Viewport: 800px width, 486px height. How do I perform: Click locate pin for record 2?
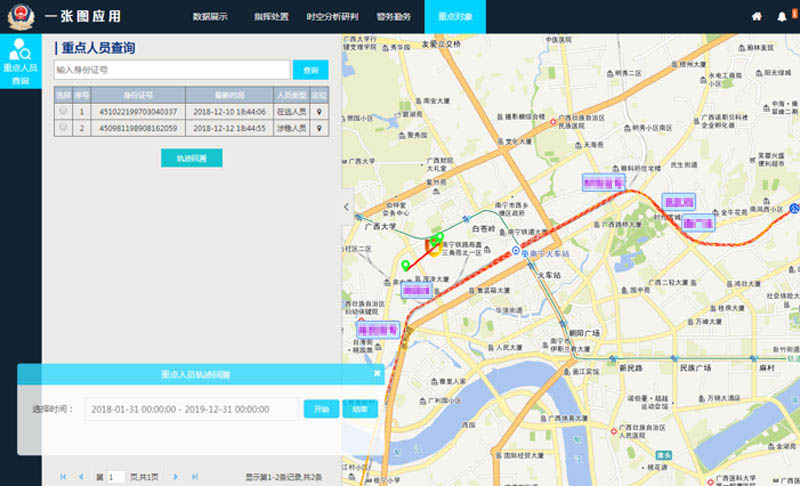(x=319, y=128)
